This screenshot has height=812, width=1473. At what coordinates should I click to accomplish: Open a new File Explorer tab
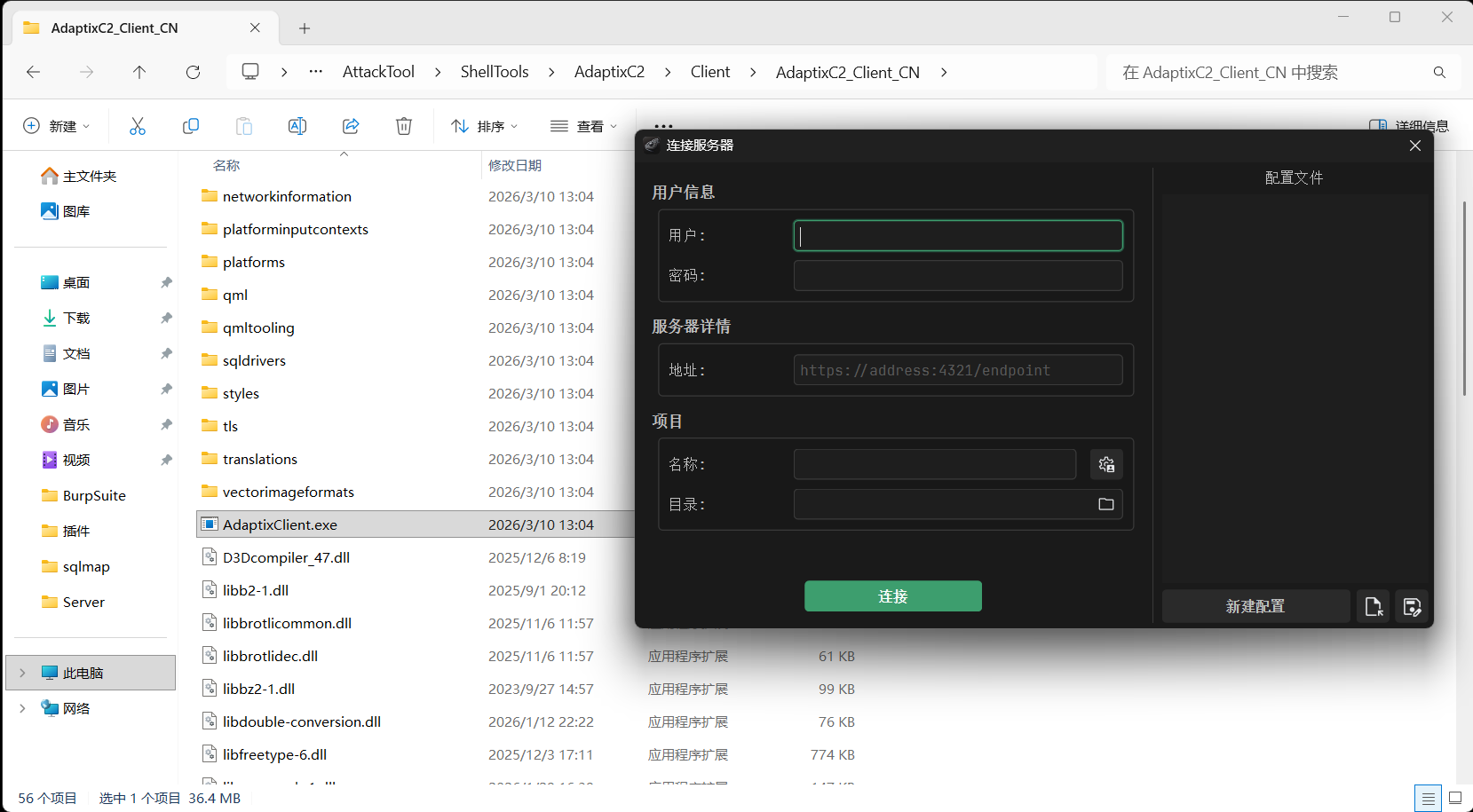point(305,28)
